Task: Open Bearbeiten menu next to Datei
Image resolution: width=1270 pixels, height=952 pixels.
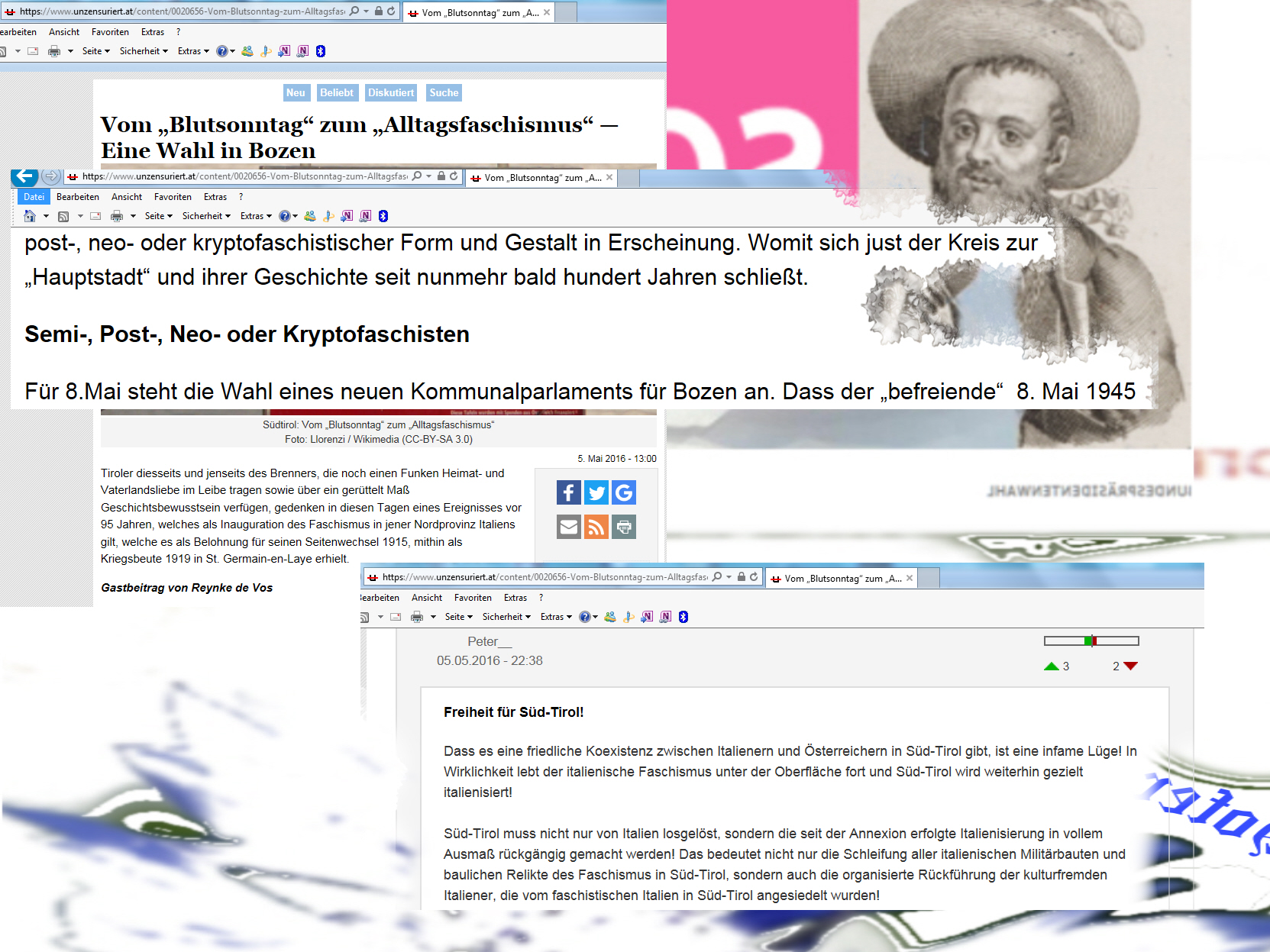Action: [78, 197]
